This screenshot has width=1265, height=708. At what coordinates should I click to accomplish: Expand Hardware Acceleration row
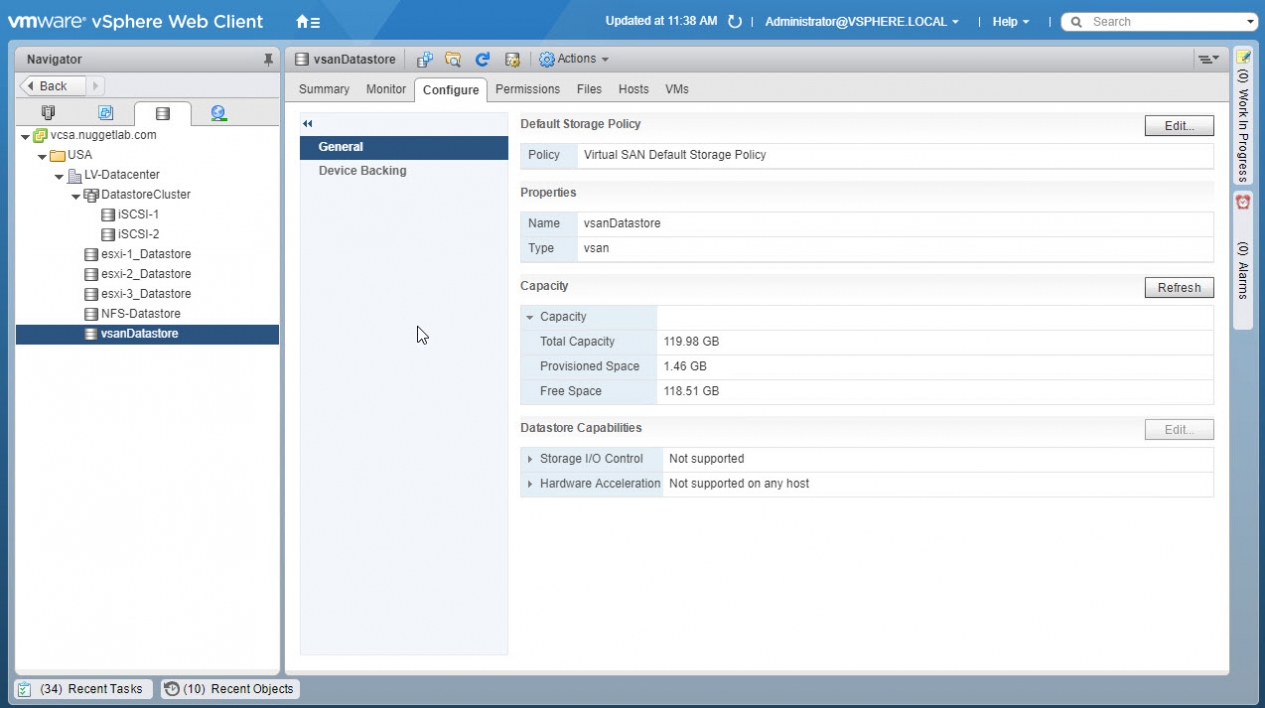(530, 484)
